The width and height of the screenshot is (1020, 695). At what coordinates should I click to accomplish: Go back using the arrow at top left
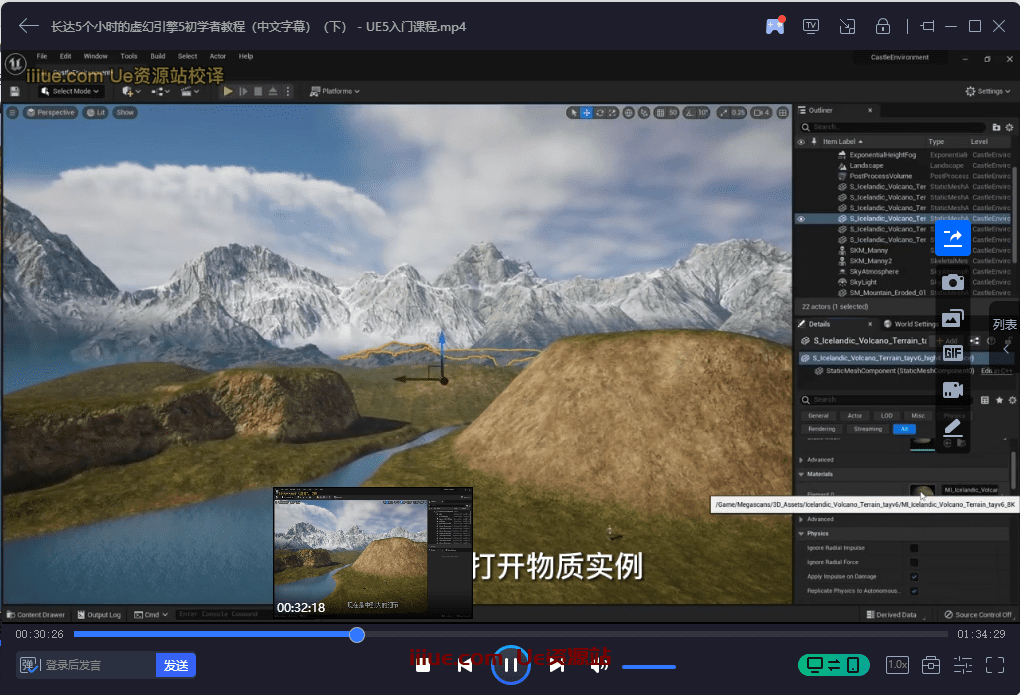click(28, 26)
